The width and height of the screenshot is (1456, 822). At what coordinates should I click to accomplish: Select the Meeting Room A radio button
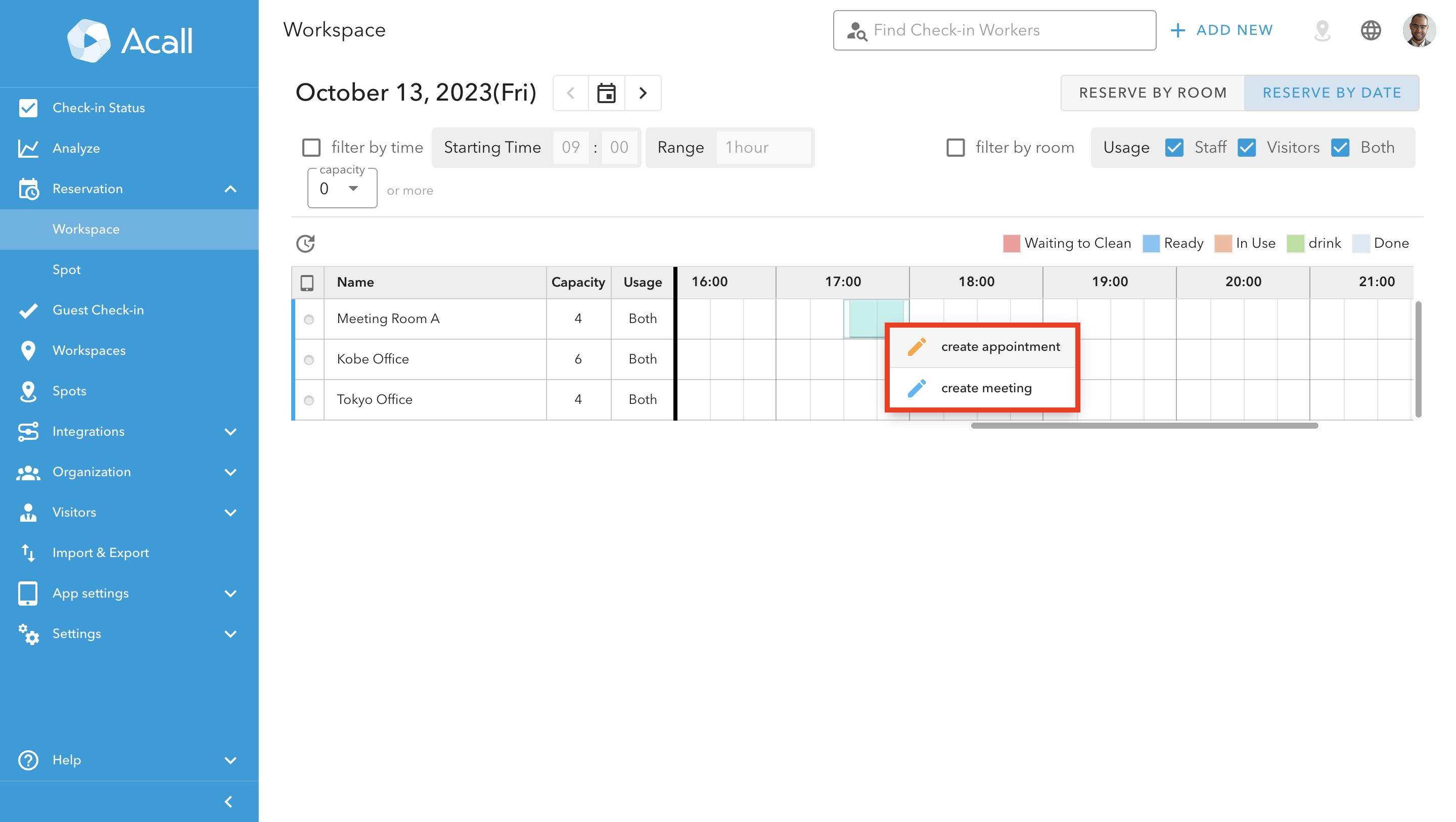click(x=308, y=319)
